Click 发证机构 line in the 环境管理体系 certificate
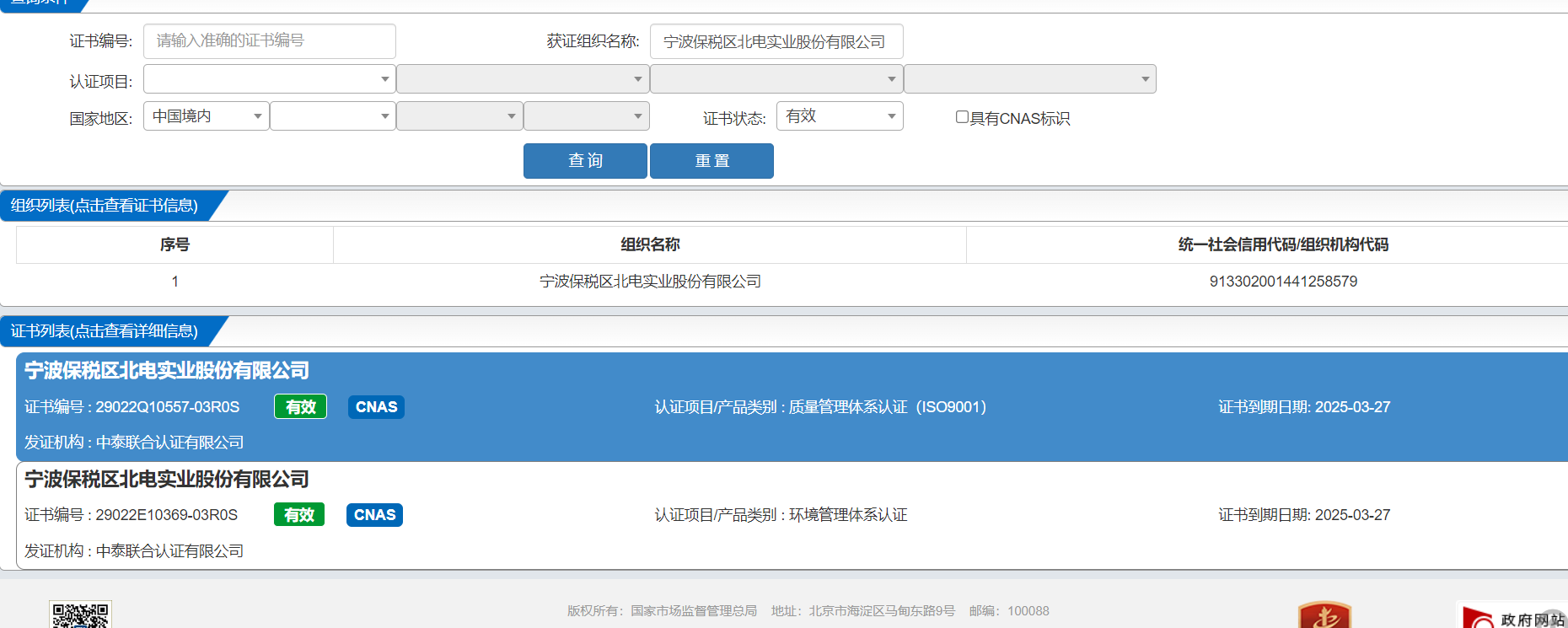Screen dimensions: 1568x628 [x=134, y=551]
